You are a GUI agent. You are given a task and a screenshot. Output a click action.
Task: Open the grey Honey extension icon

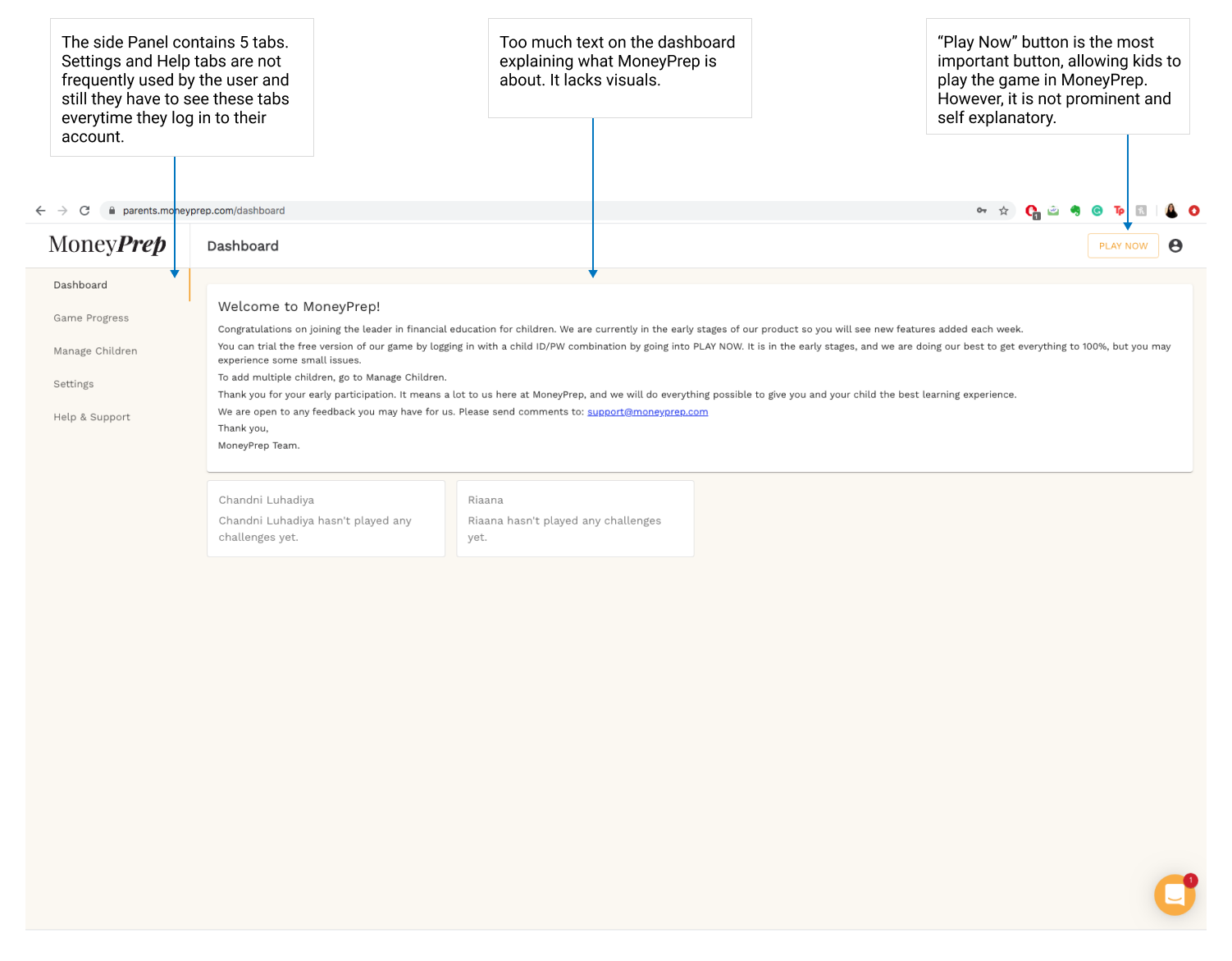point(1141,211)
